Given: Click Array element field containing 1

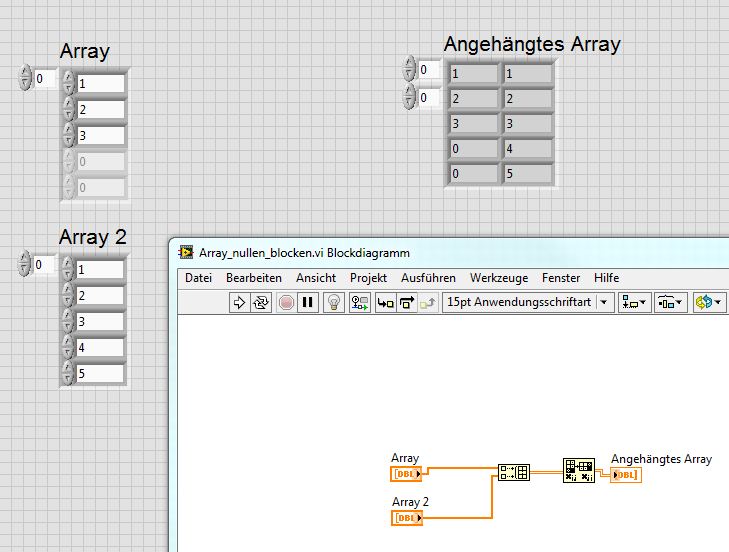Looking at the screenshot, I should (101, 84).
